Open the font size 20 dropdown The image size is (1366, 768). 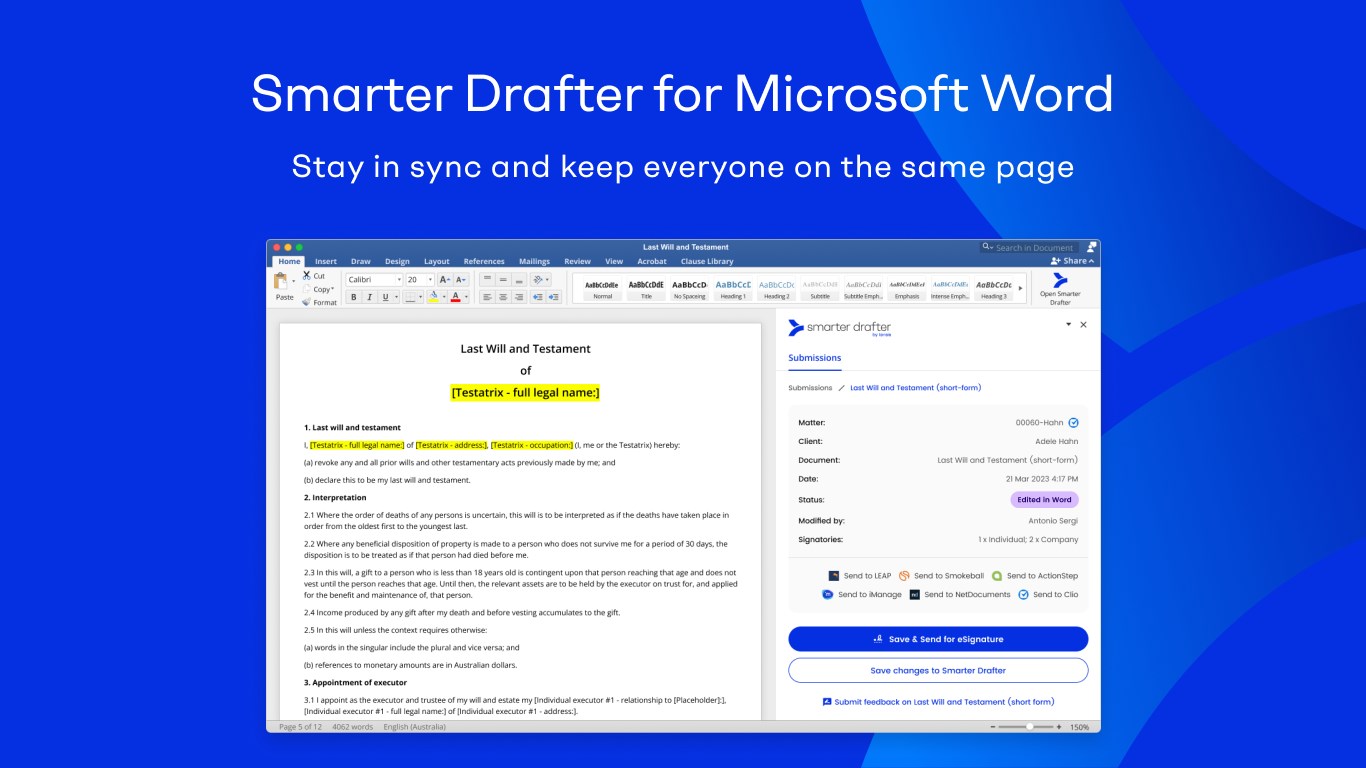(x=430, y=280)
